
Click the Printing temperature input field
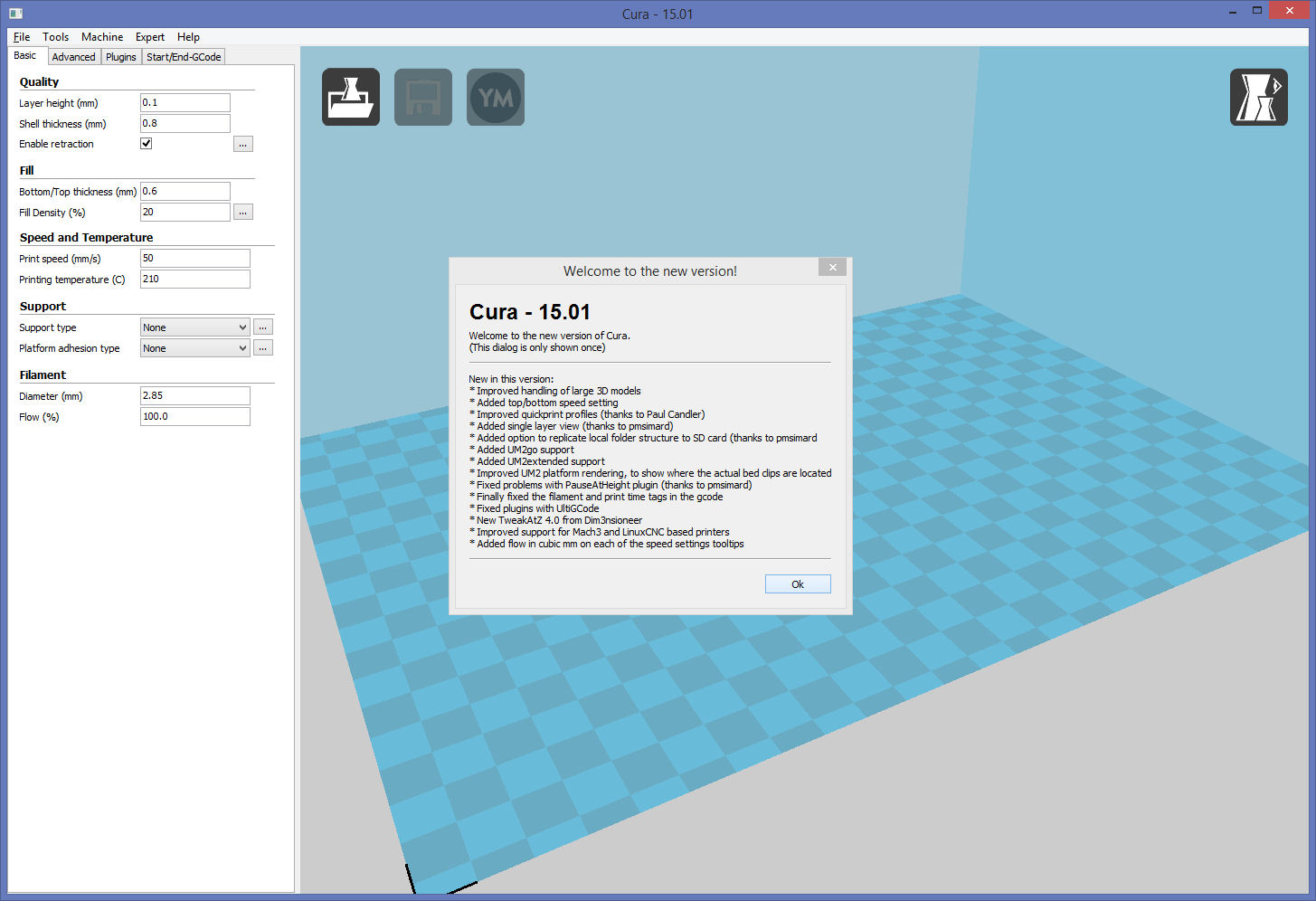[195, 279]
